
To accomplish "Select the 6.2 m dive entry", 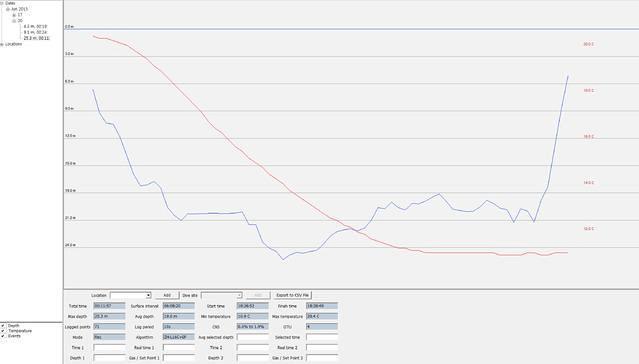I will pyautogui.click(x=35, y=26).
